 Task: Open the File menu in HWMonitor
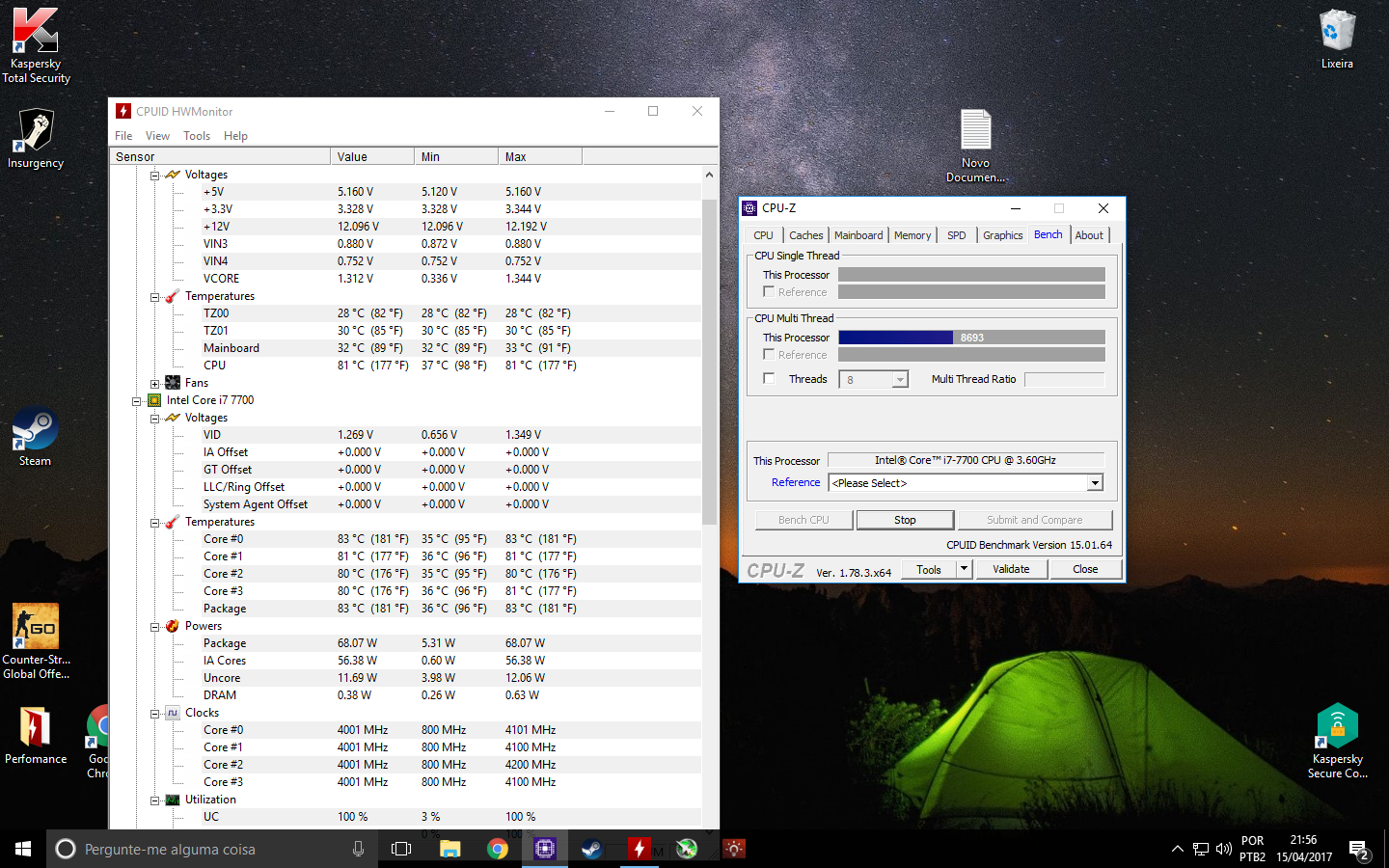pos(123,136)
